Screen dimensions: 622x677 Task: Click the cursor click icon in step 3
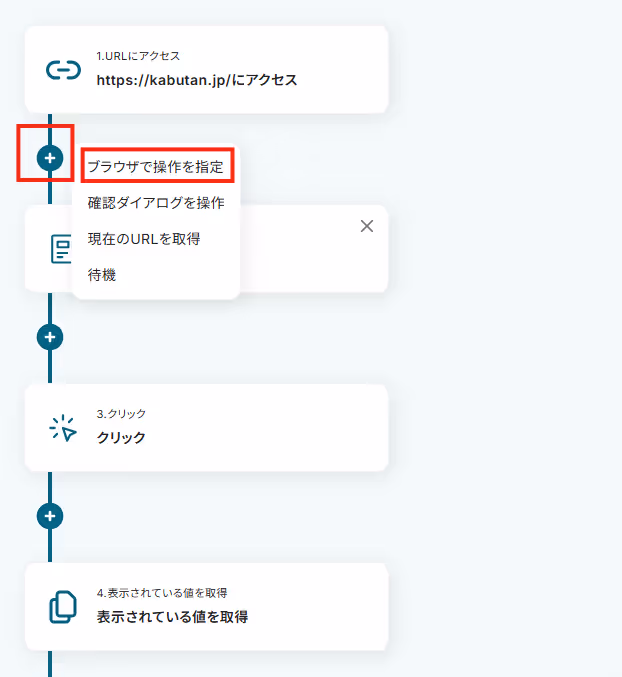(x=63, y=428)
